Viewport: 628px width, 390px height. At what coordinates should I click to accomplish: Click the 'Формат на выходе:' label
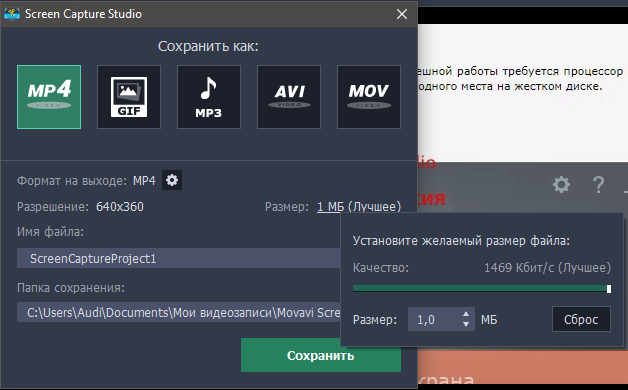[72, 181]
